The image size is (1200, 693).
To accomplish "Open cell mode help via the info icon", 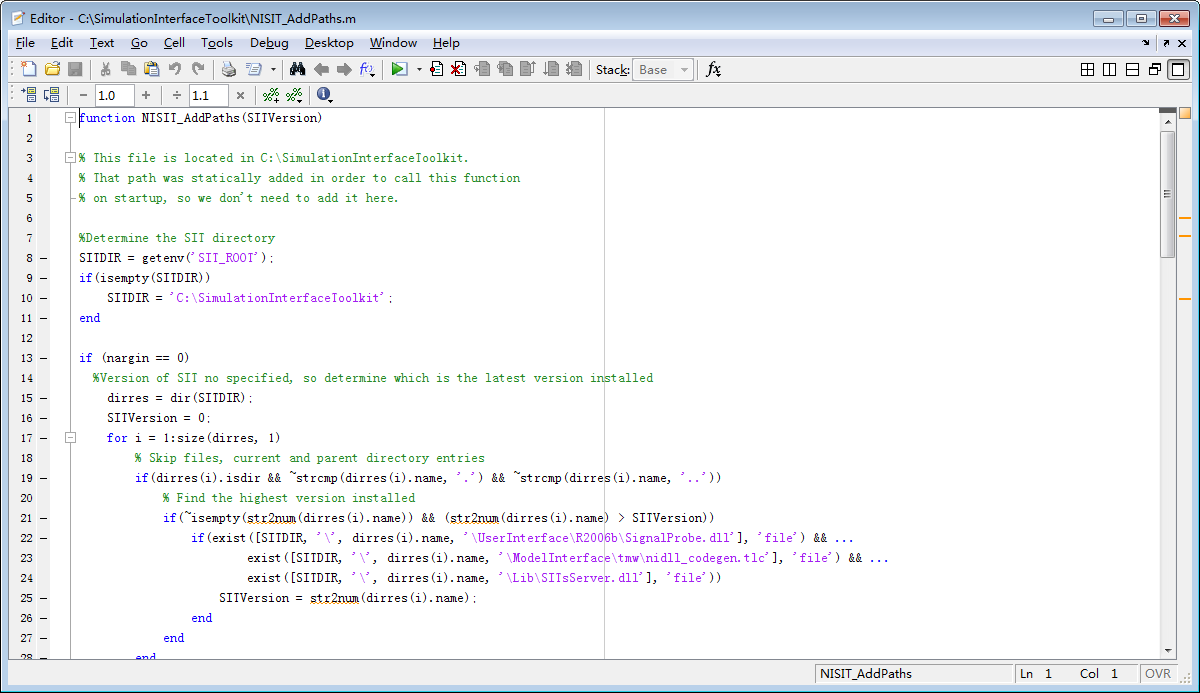I will (322, 94).
